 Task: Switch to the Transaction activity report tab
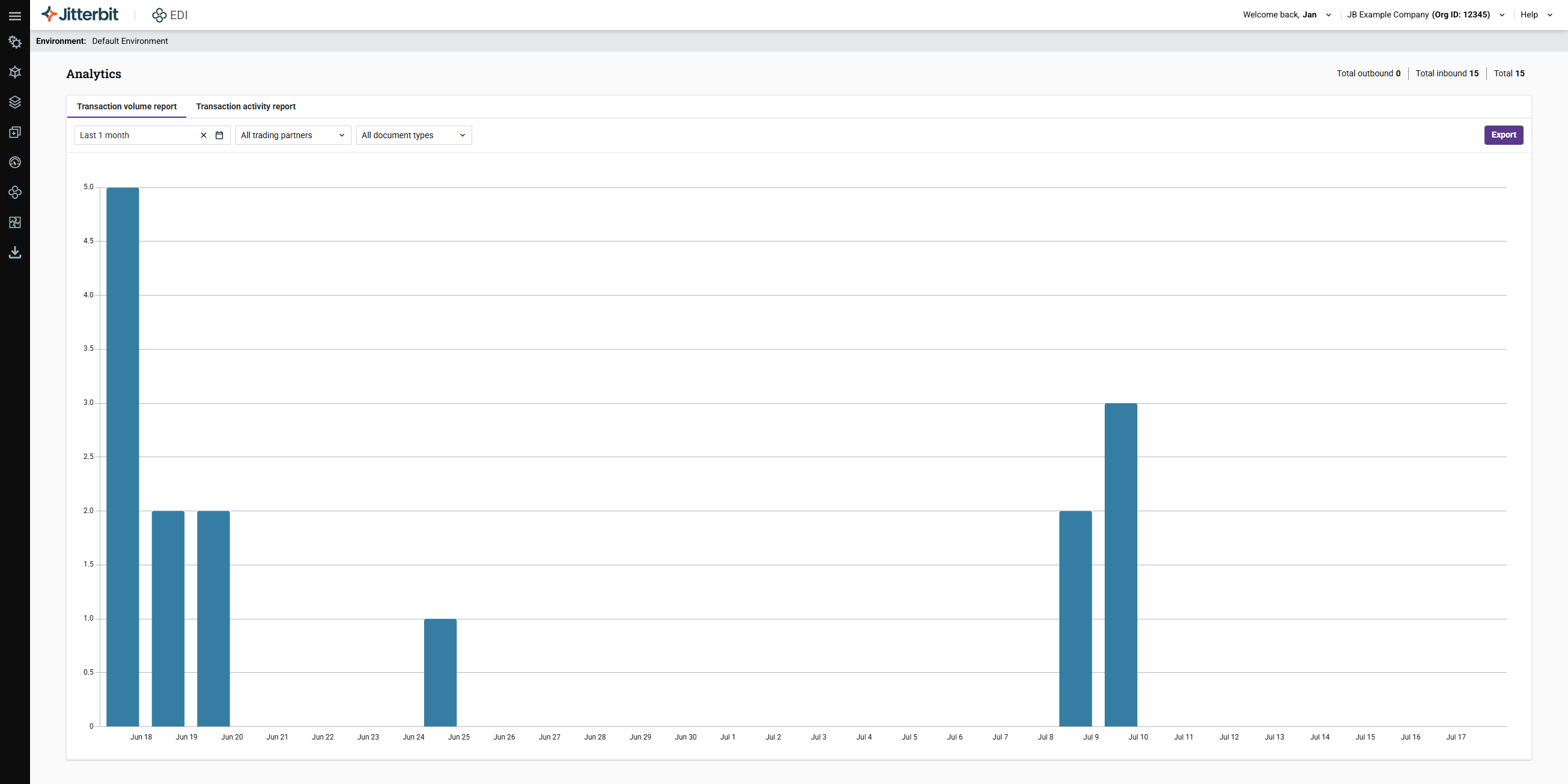(x=246, y=106)
